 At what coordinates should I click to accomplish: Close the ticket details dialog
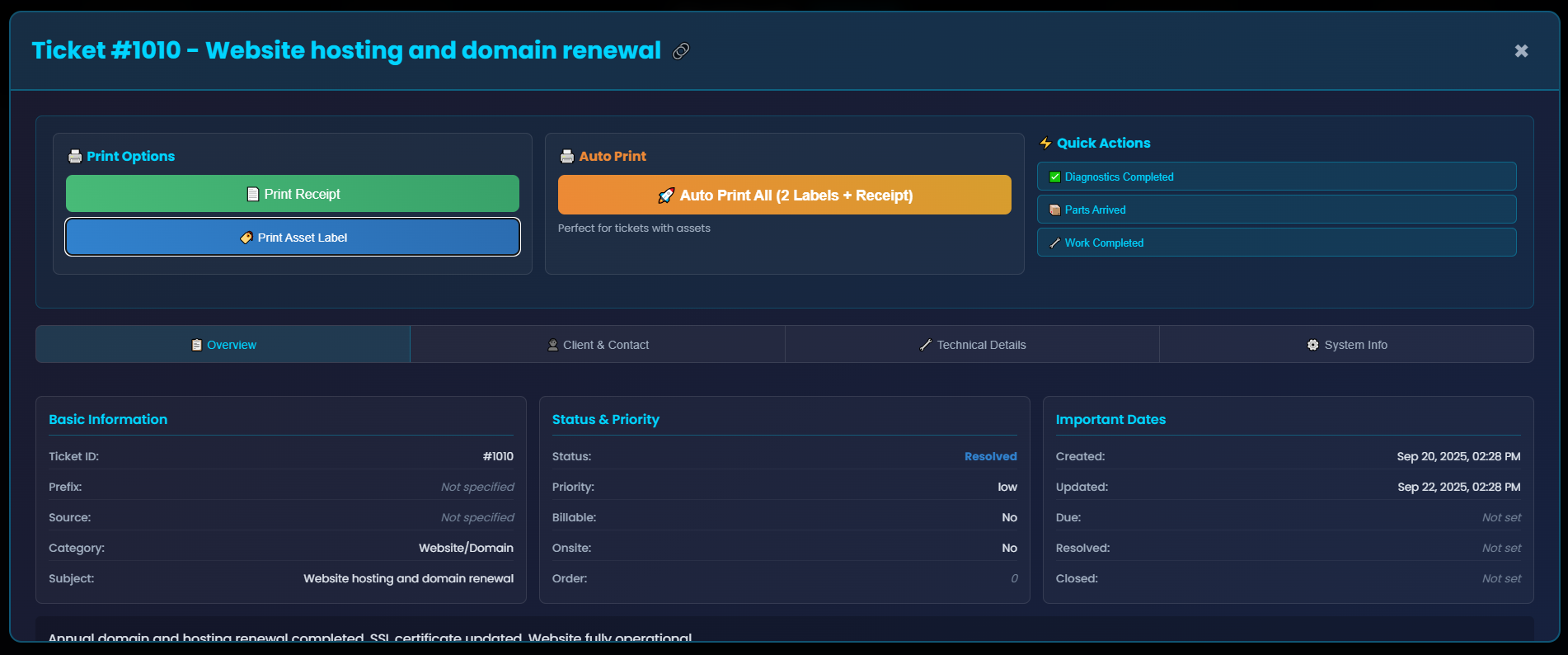coord(1521,51)
